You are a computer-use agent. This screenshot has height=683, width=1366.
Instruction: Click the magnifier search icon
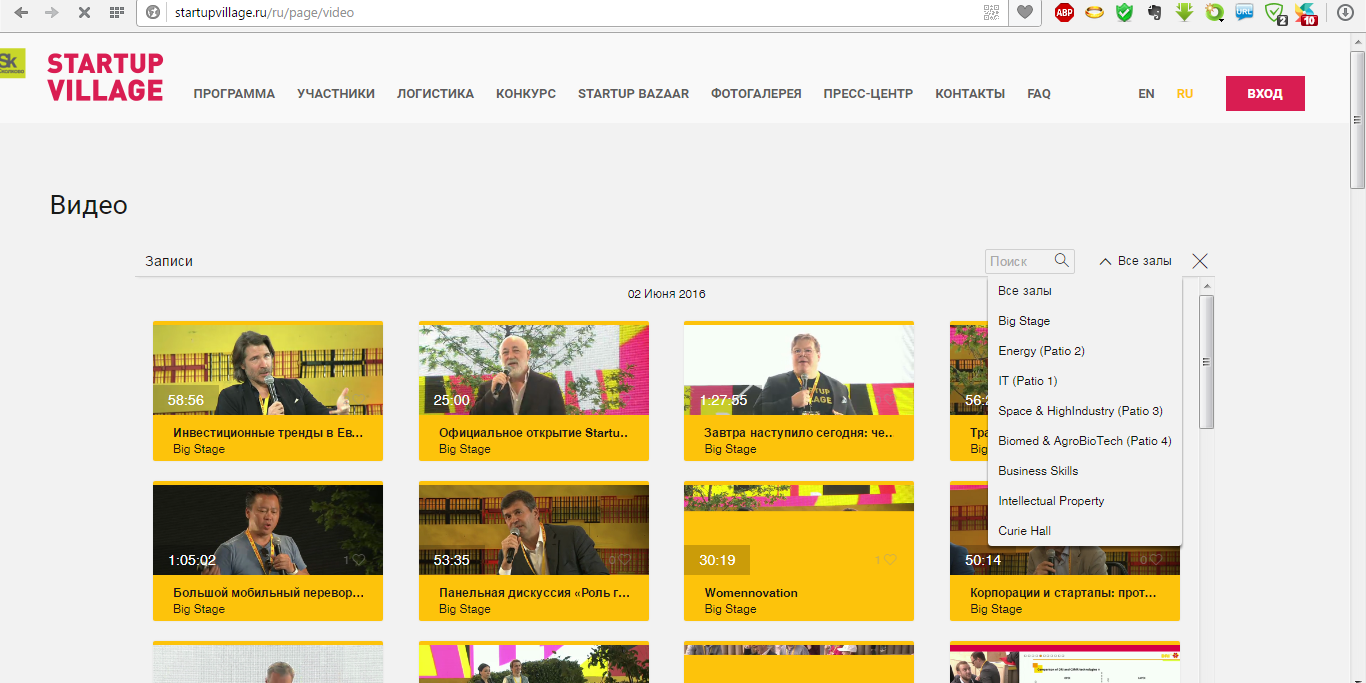click(x=1062, y=260)
